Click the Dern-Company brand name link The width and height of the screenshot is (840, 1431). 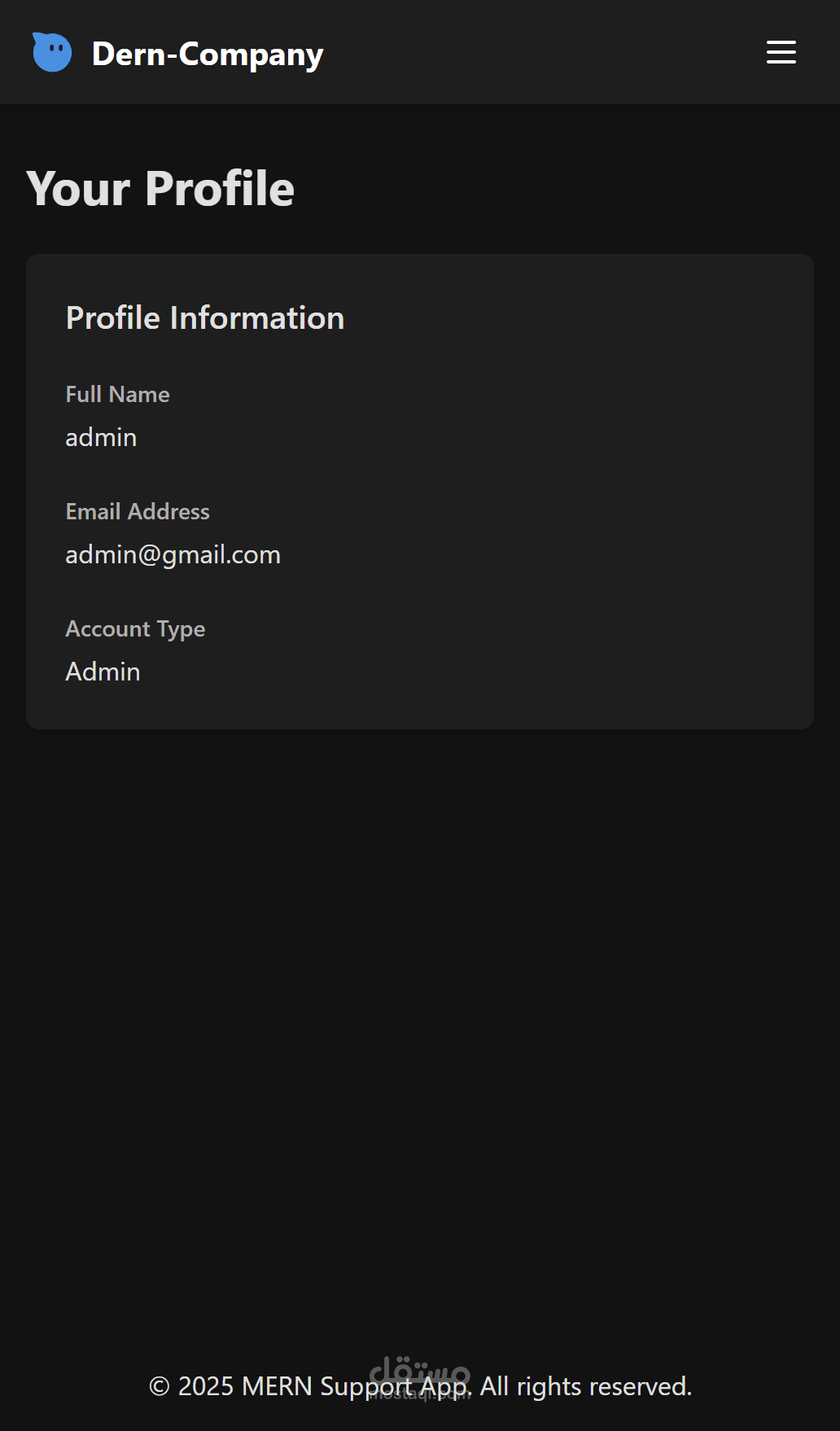(x=208, y=54)
